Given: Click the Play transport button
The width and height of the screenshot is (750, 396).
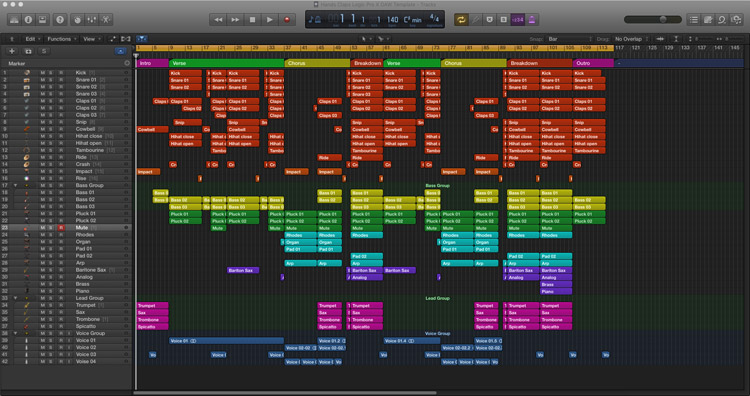Looking at the screenshot, I should click(270, 20).
